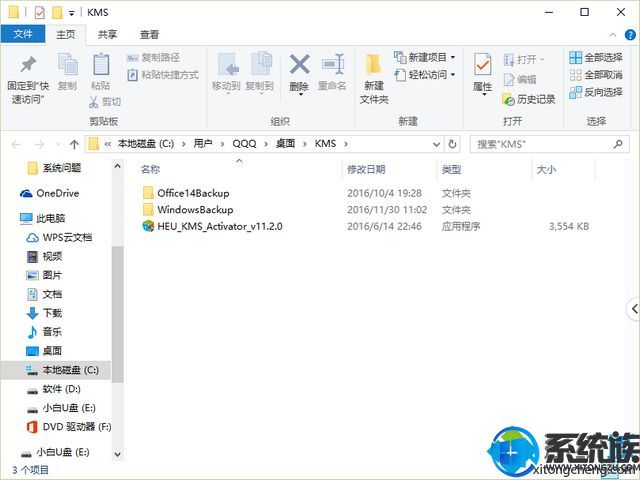Click Select none (全部取消)
Viewport: 640px width, 480px height.
click(x=596, y=75)
